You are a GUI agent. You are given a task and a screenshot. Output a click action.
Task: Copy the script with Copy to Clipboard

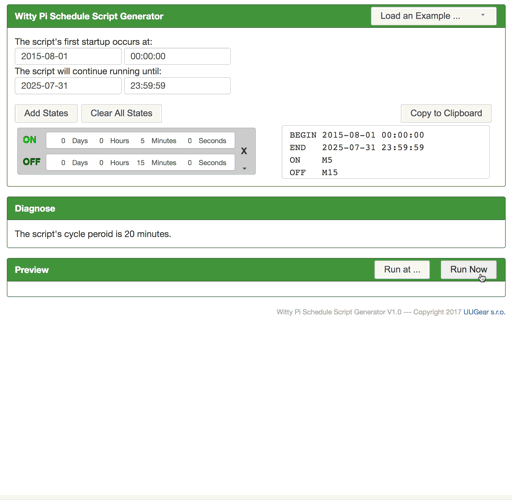[446, 113]
